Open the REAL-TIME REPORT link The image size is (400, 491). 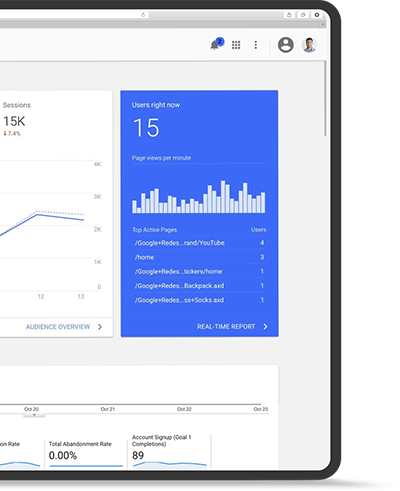coord(226,326)
